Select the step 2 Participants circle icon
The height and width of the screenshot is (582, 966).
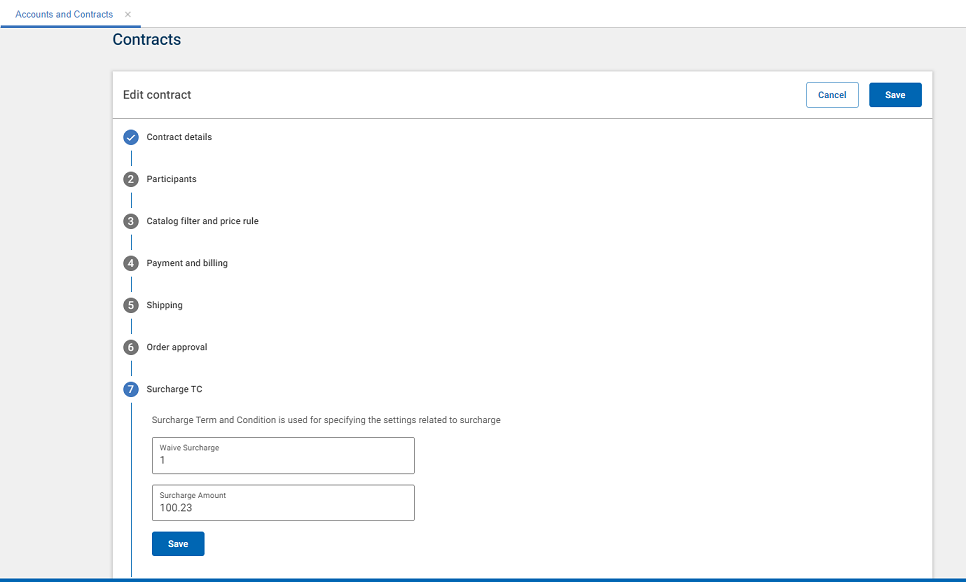tap(130, 179)
